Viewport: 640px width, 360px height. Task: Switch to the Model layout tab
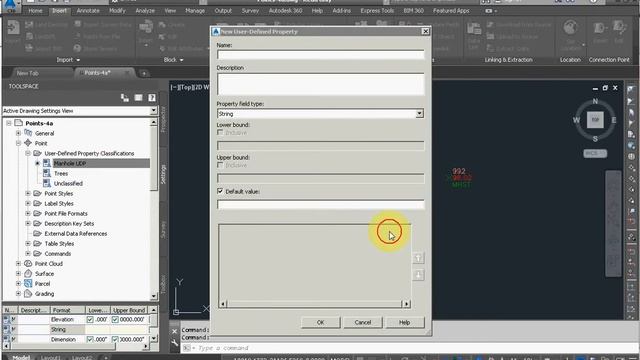pos(21,358)
